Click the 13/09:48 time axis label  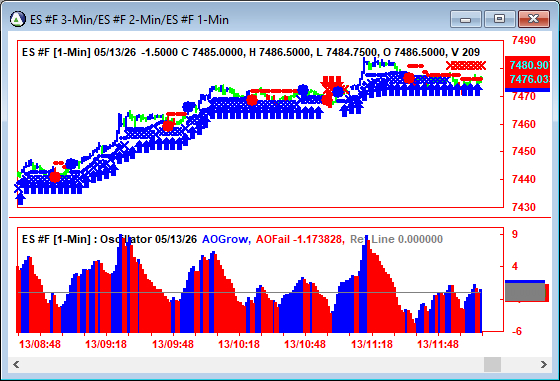coord(172,344)
